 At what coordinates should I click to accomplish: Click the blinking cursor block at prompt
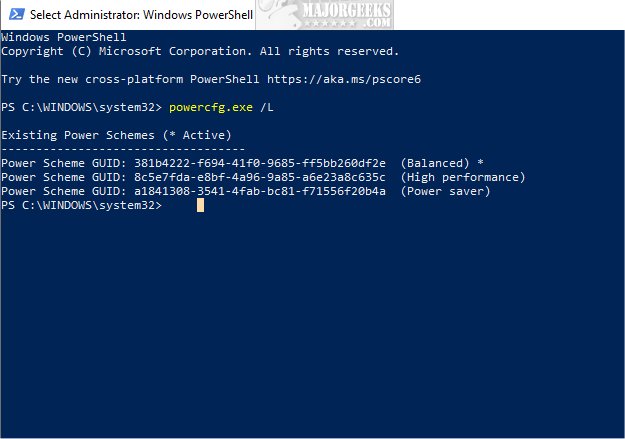[x=200, y=205]
